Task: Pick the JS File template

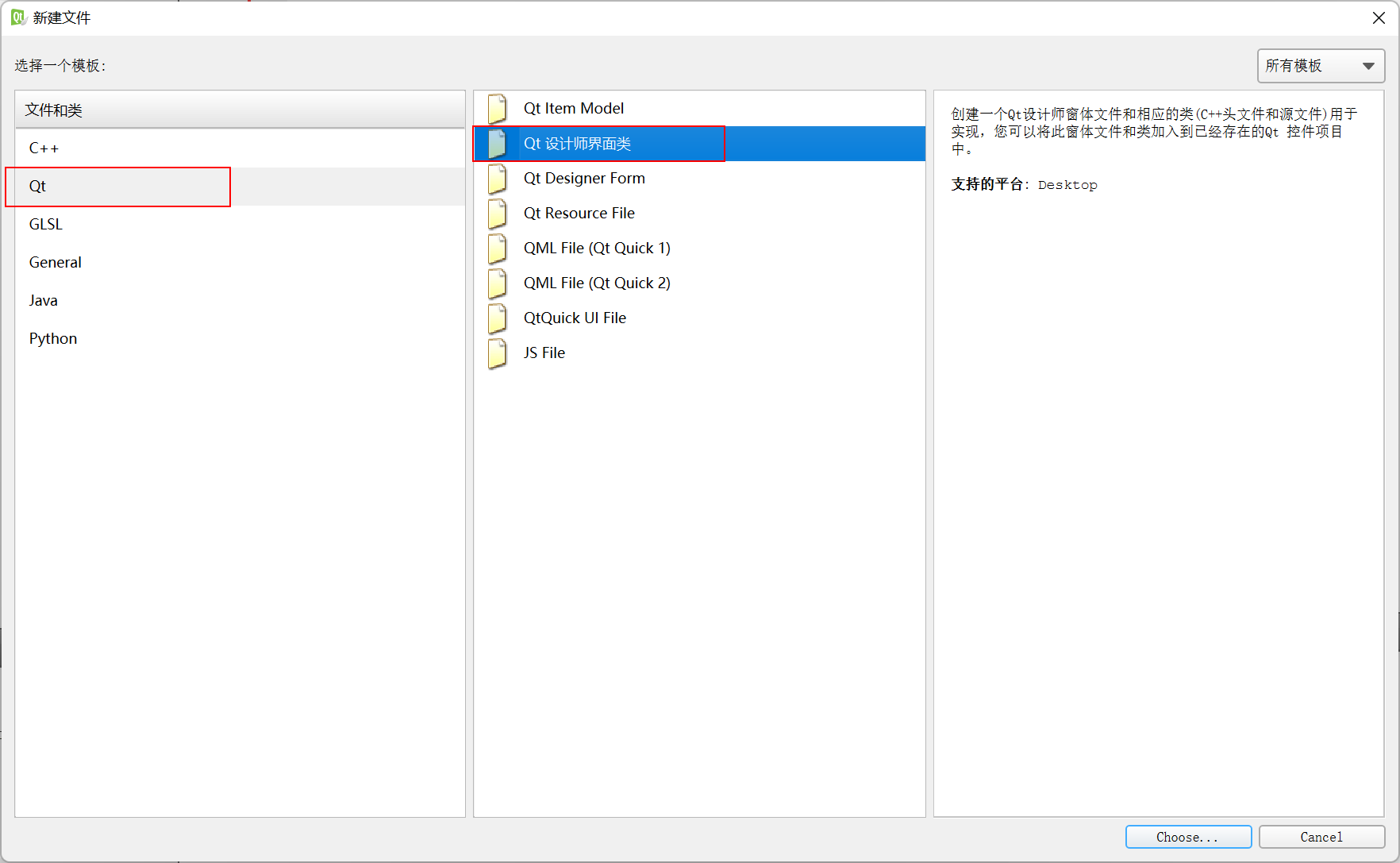Action: pyautogui.click(x=699, y=353)
